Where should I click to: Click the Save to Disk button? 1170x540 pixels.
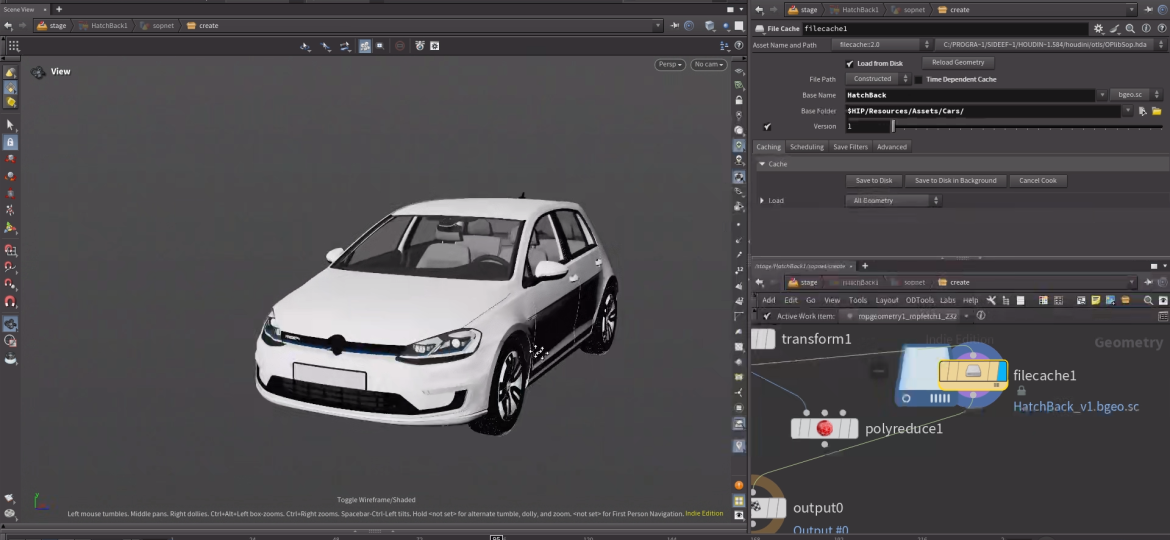click(873, 181)
